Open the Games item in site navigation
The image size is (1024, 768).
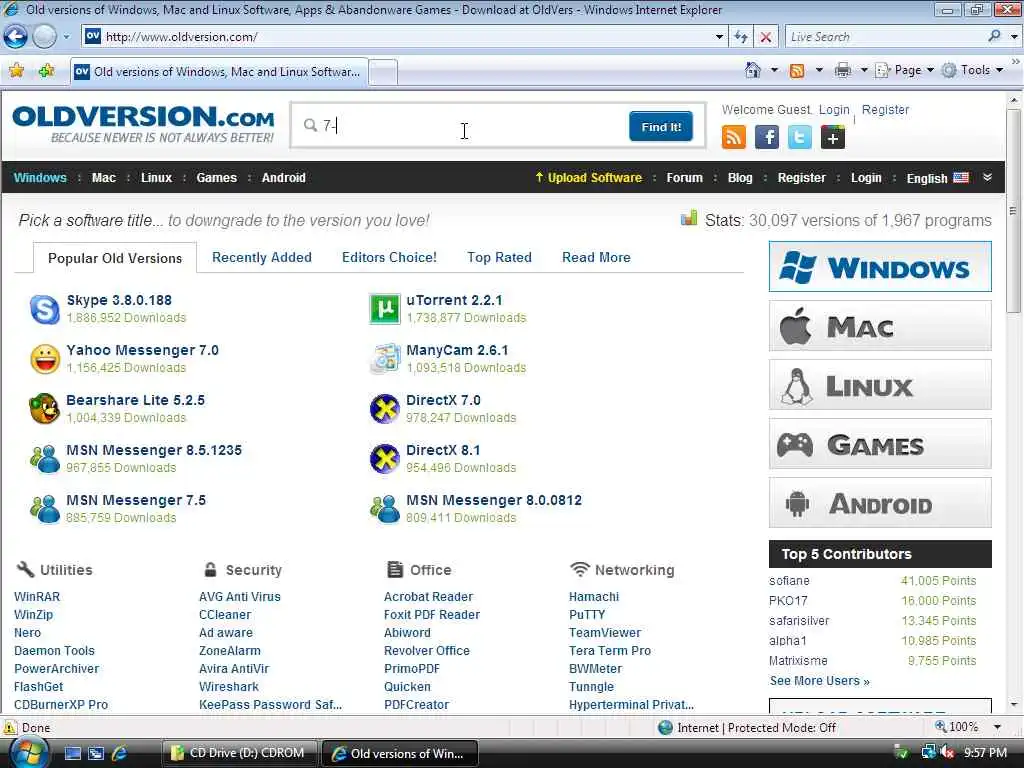click(x=217, y=178)
